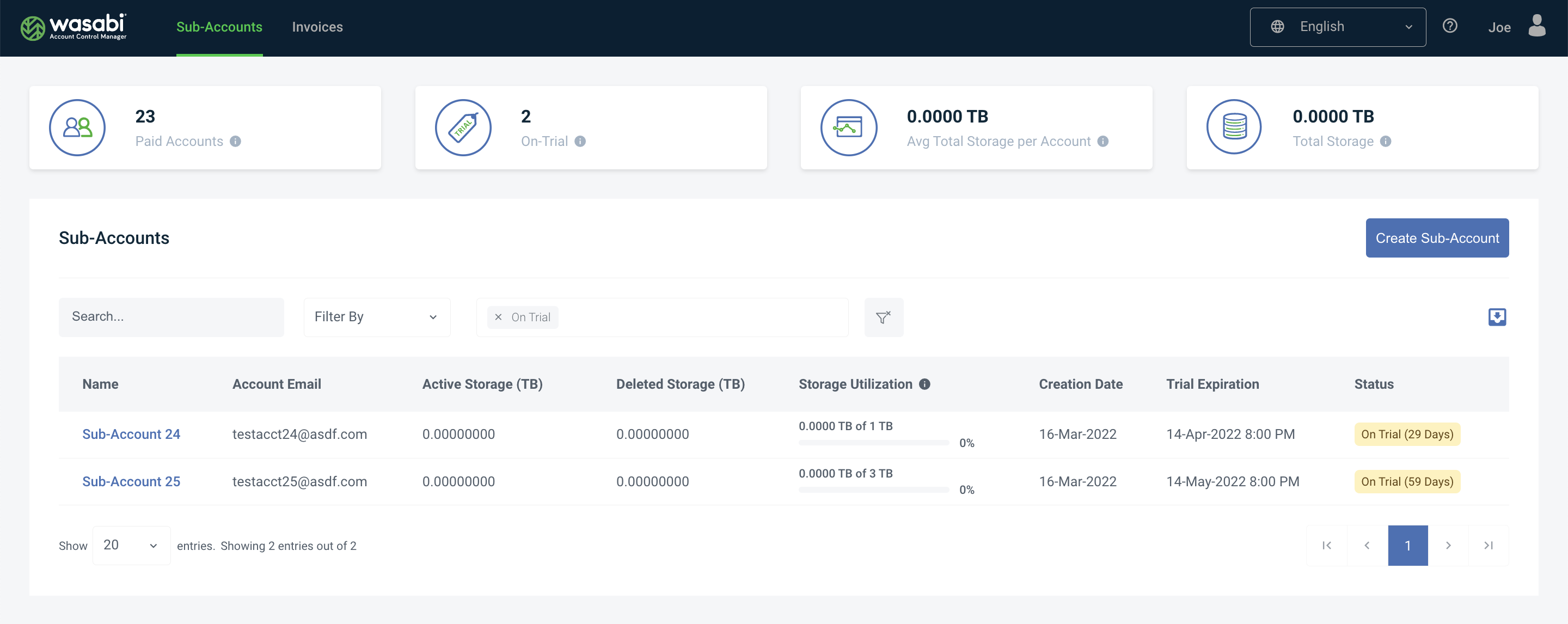Click email testacct25@asdf.com

pos(299,481)
